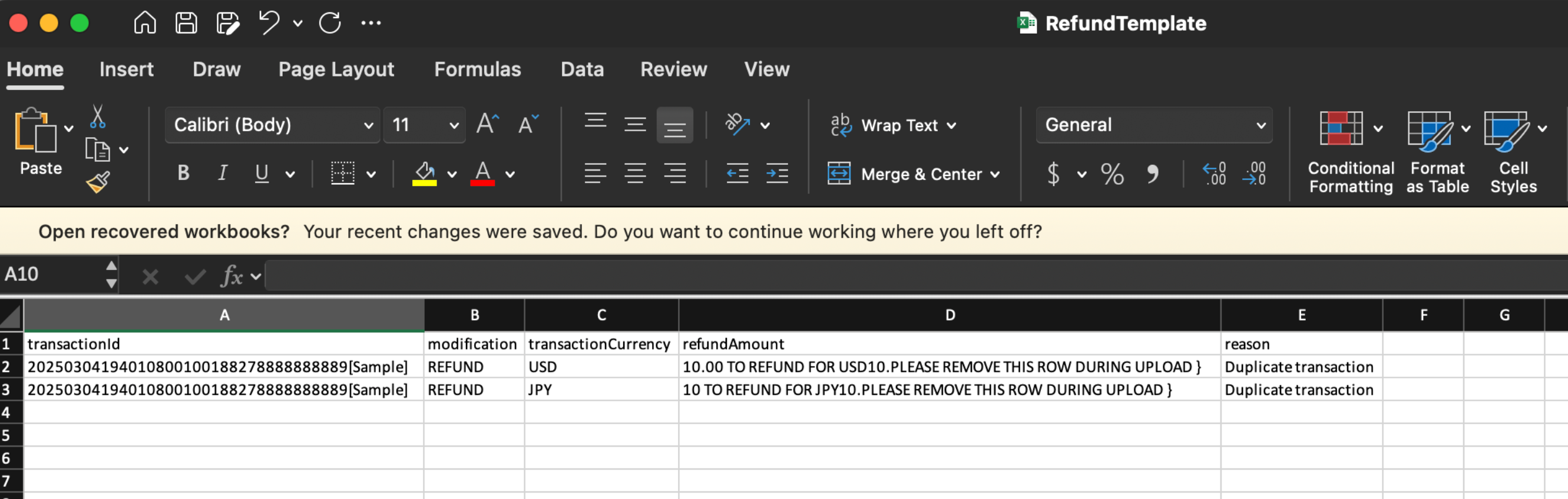1568x499 pixels.
Task: Select cell E2 containing Duplicate transaction
Action: pyautogui.click(x=1301, y=367)
